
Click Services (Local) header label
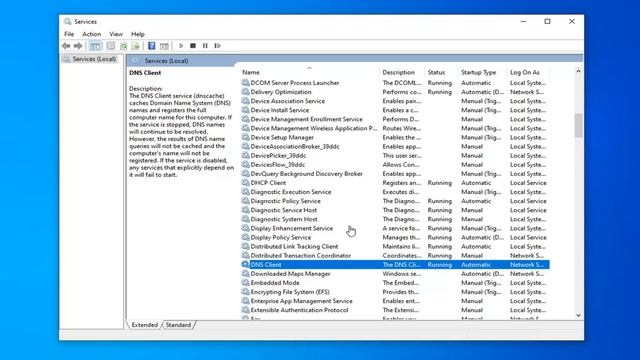167,61
